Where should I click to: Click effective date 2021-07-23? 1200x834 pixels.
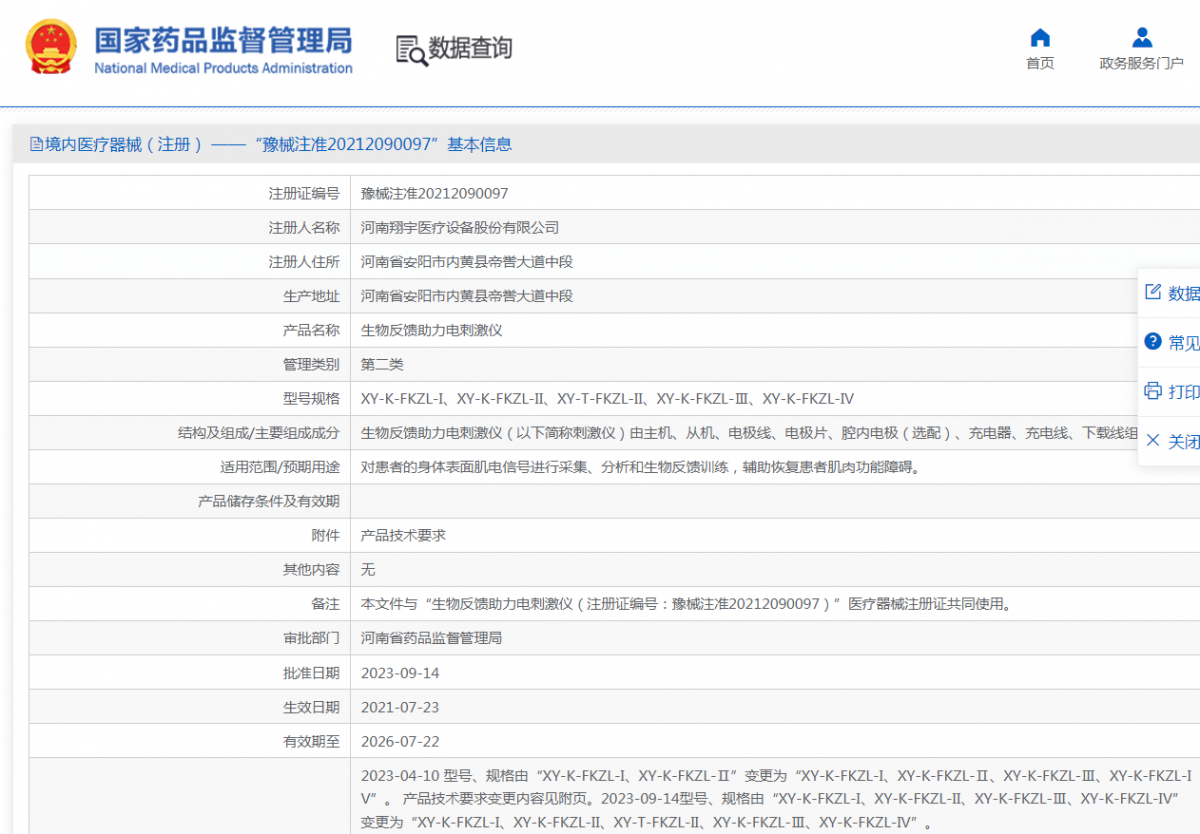pos(400,707)
